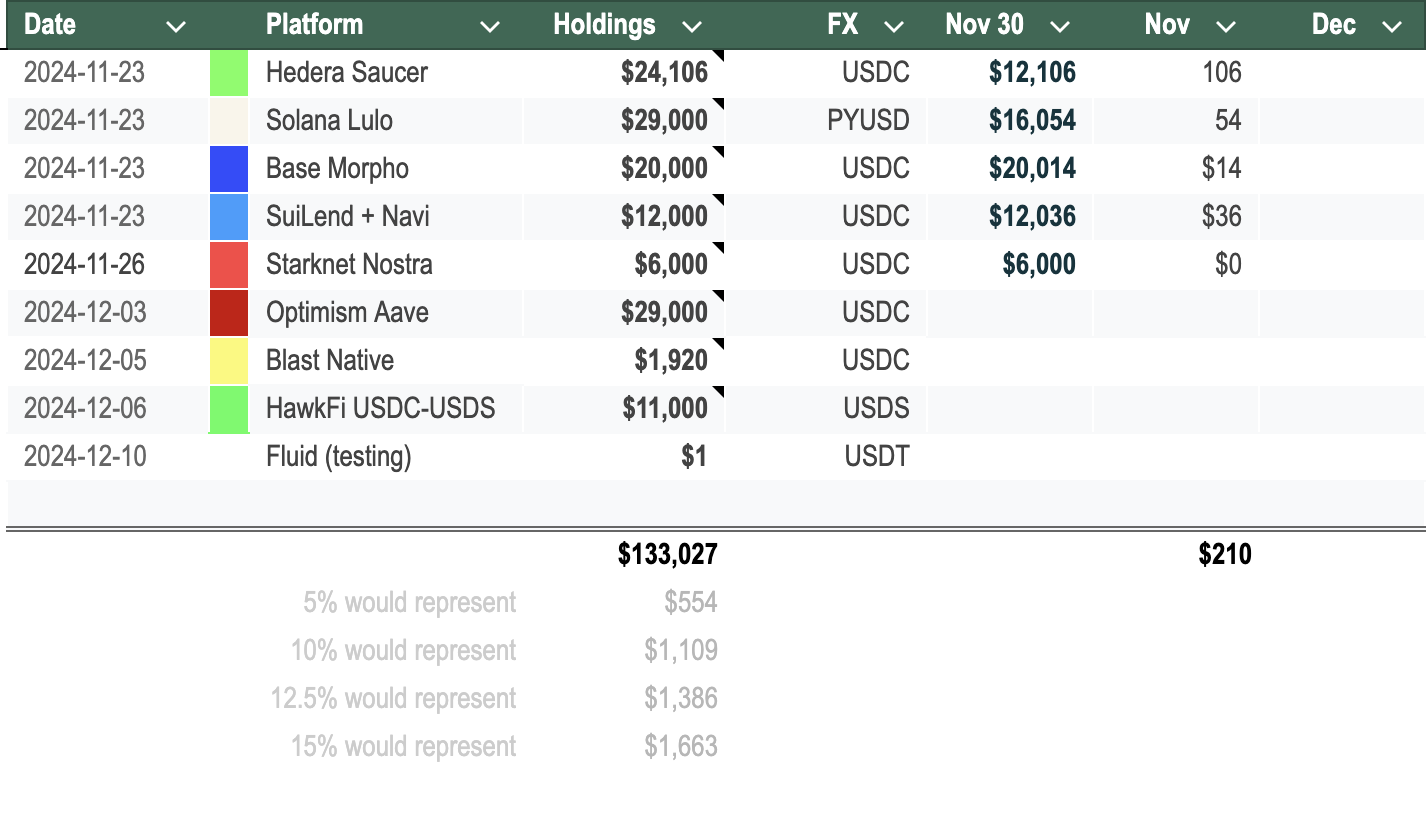This screenshot has width=1428, height=814.
Task: Select the $6,000 holdings for Starknet Nostra
Action: 623,264
